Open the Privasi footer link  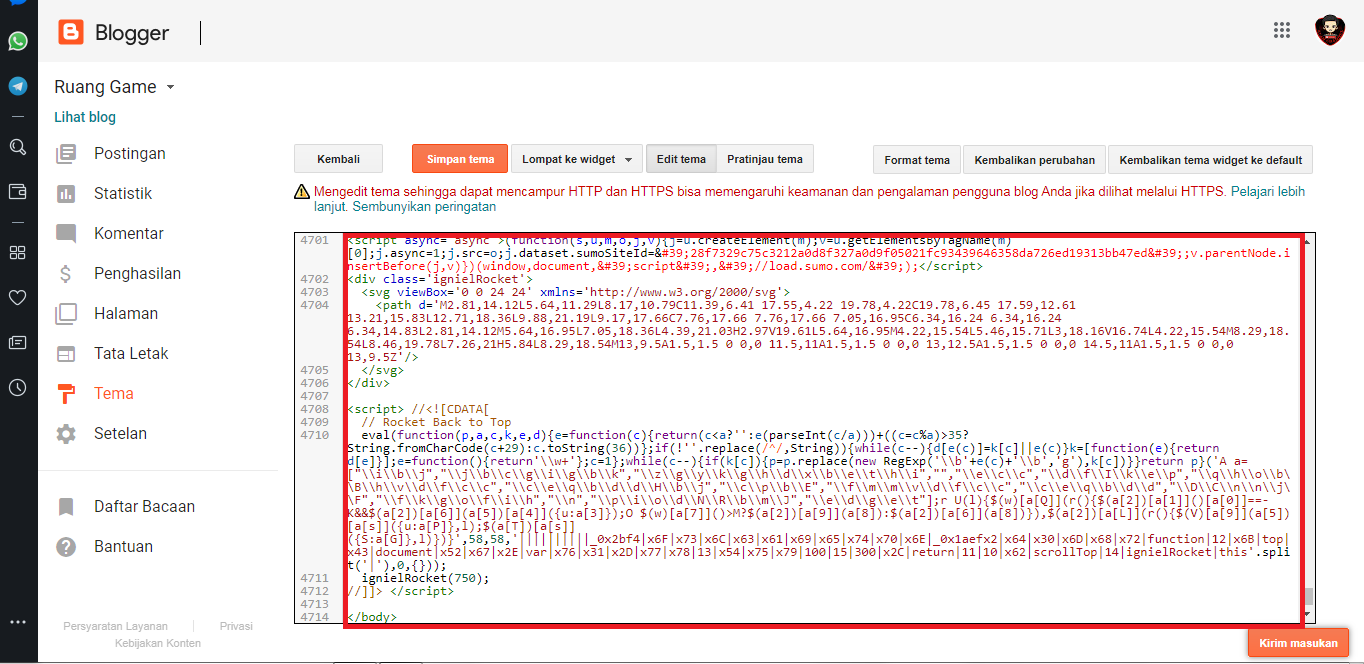236,626
